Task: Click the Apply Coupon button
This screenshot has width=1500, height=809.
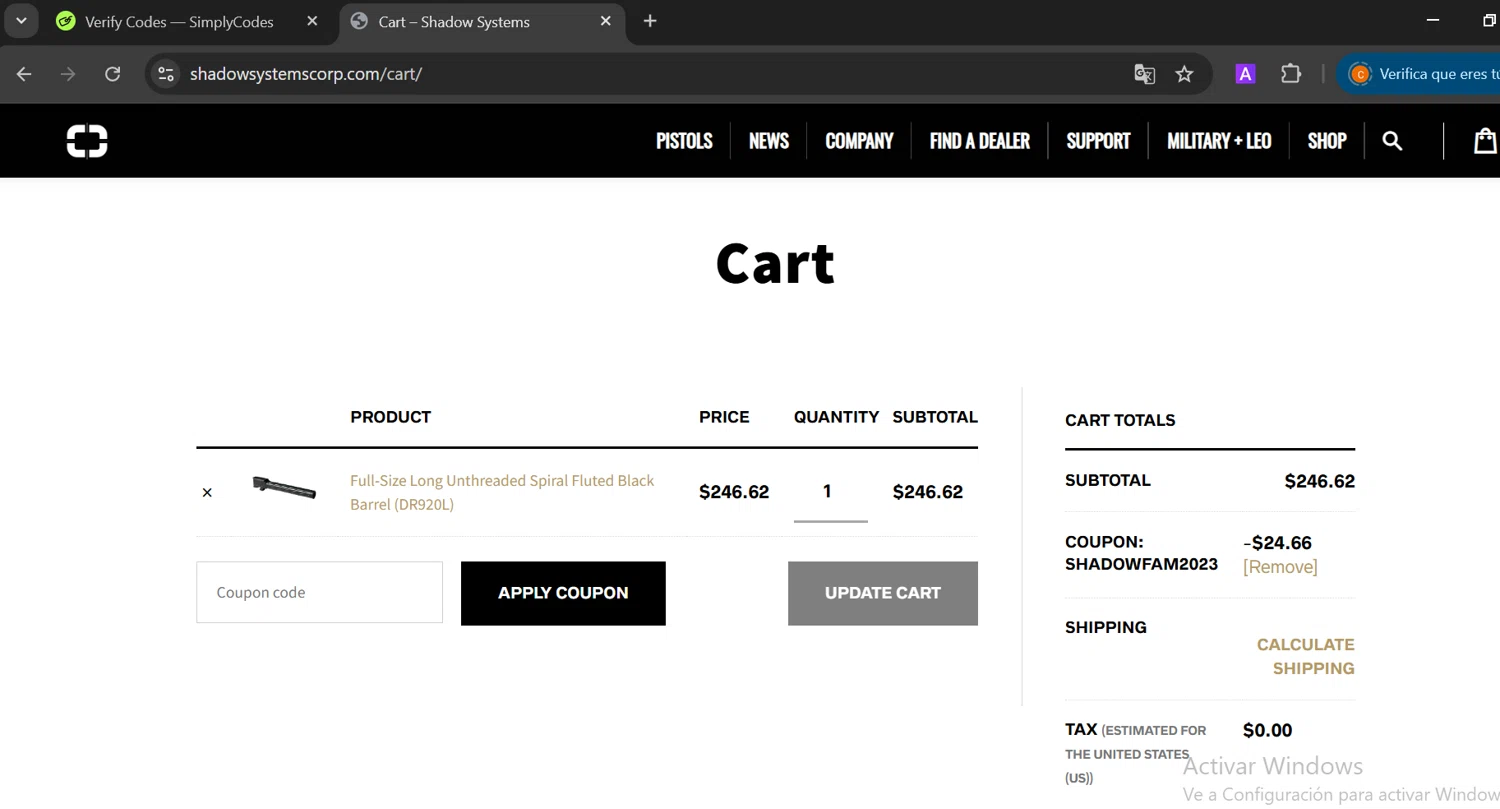Action: (563, 593)
